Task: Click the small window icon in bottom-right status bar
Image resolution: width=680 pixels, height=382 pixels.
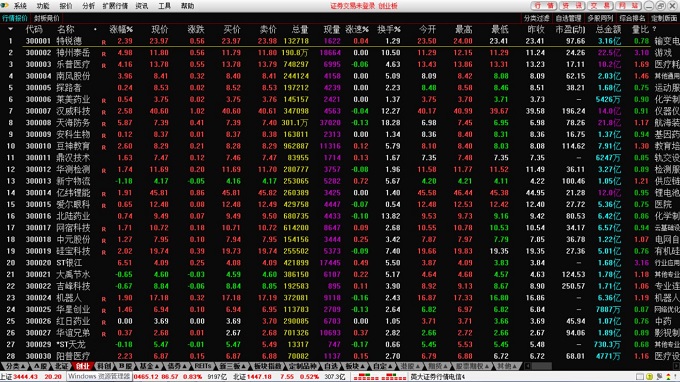Action: coord(640,377)
